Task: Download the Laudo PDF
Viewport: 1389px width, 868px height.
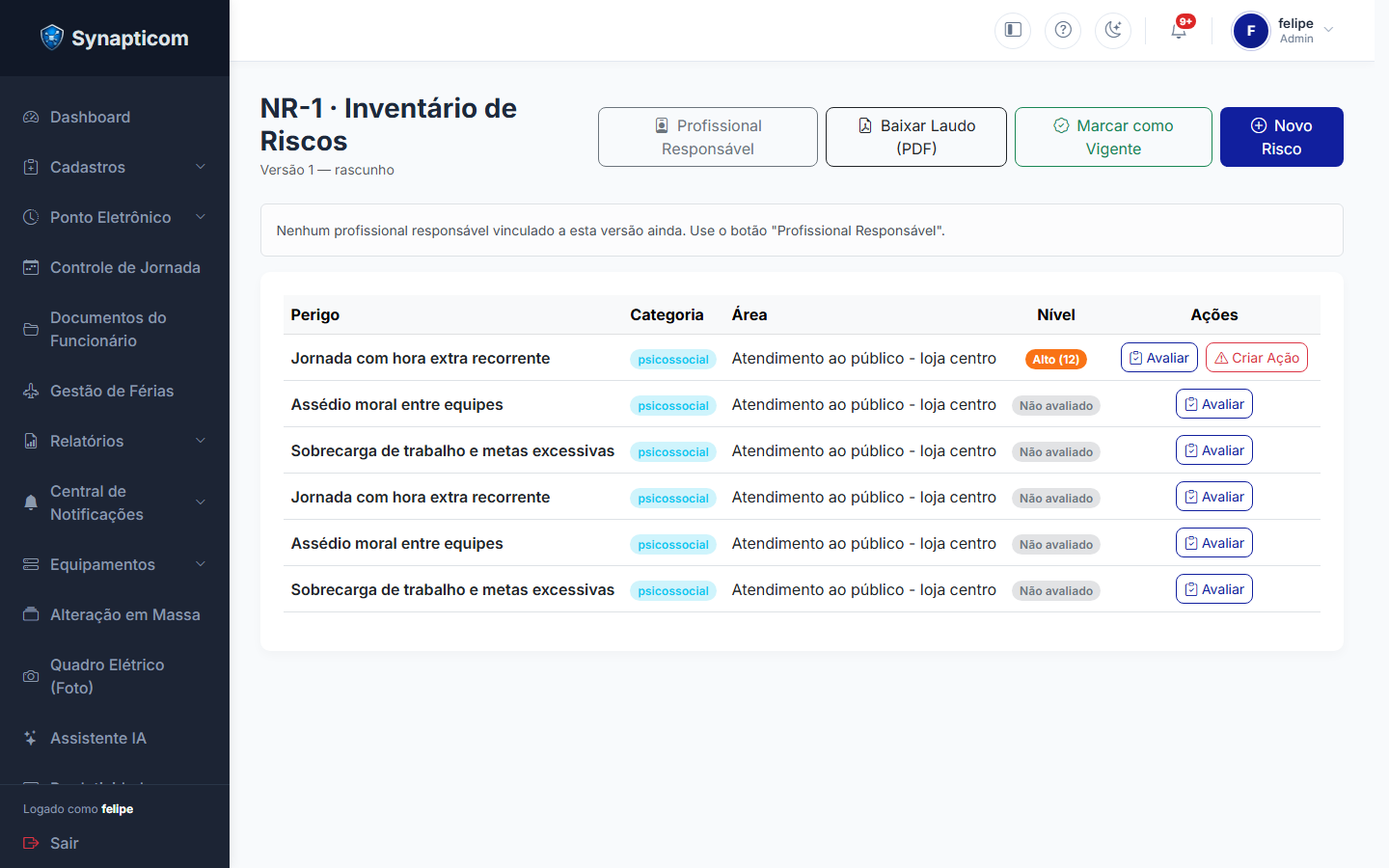Action: [x=916, y=137]
